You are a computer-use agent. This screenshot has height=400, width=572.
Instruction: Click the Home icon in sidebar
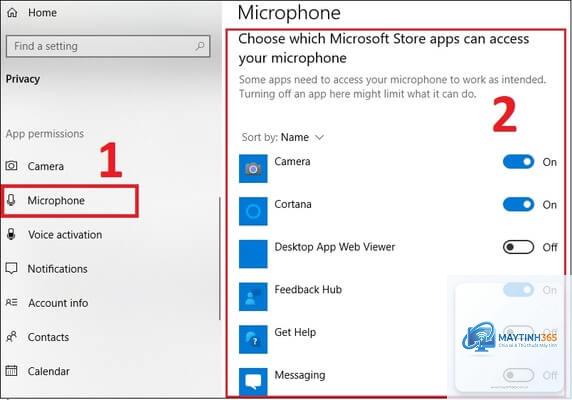pyautogui.click(x=12, y=13)
